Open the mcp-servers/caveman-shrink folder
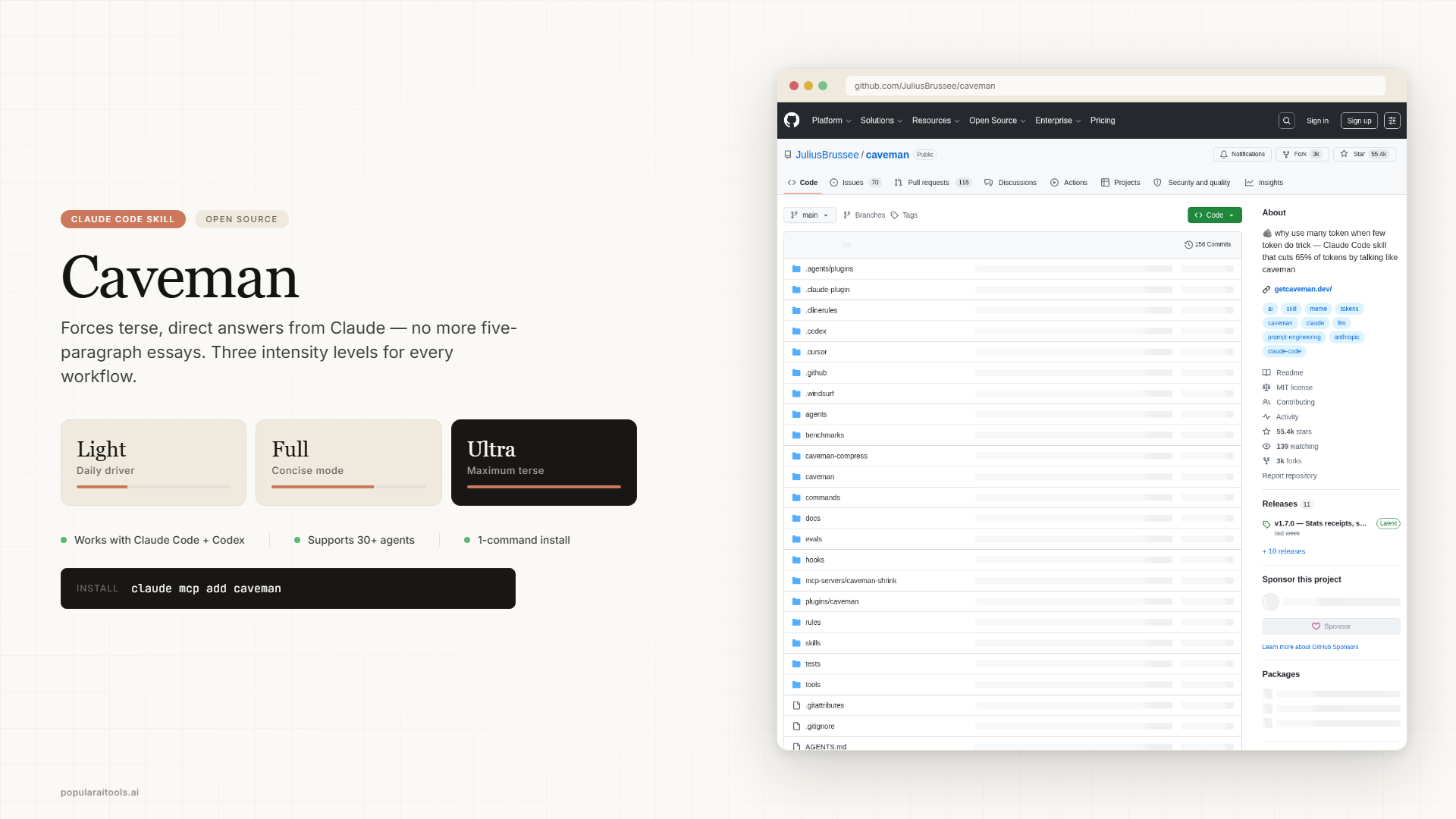 [x=850, y=581]
